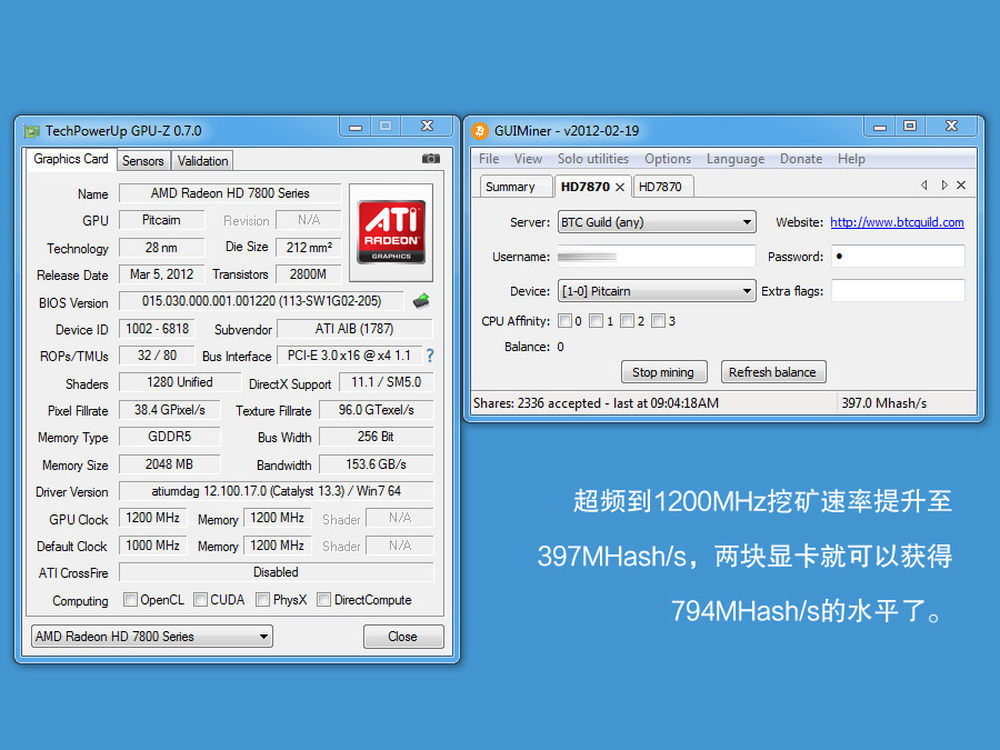Screen dimensions: 1000x750
Task: Click the ATI CrossFire Disabled field
Action: pos(276,573)
